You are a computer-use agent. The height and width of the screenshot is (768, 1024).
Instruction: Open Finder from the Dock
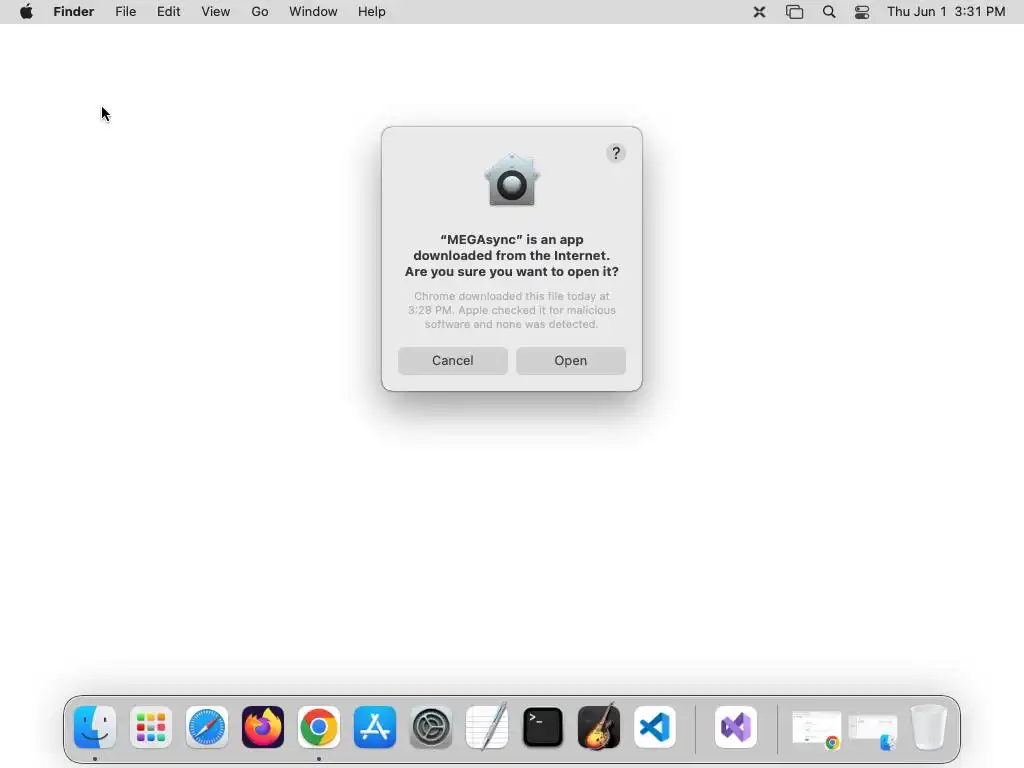95,727
